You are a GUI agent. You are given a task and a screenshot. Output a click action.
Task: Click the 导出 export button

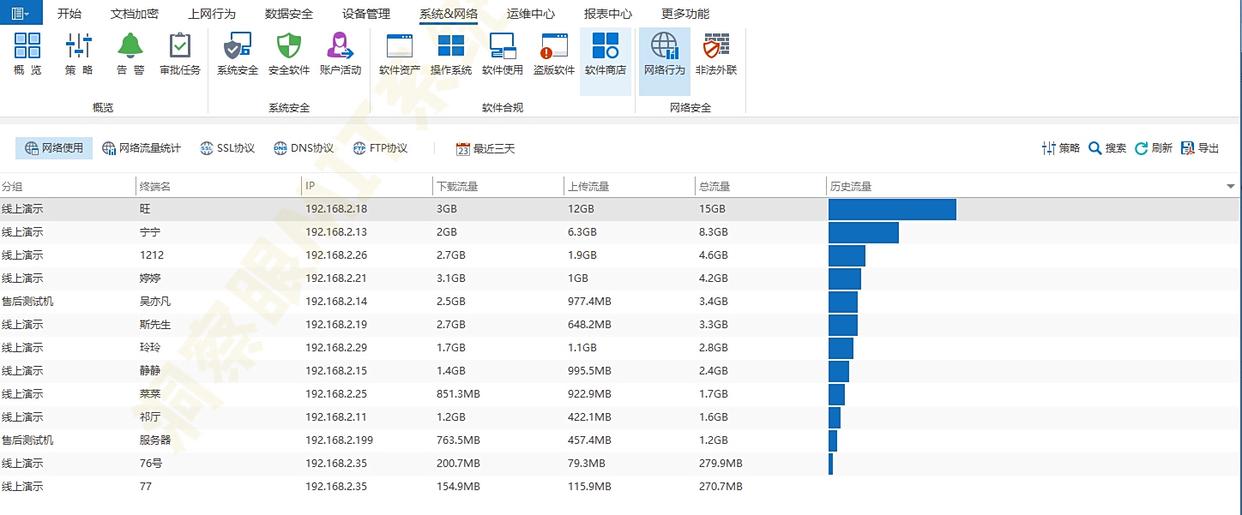[1200, 148]
